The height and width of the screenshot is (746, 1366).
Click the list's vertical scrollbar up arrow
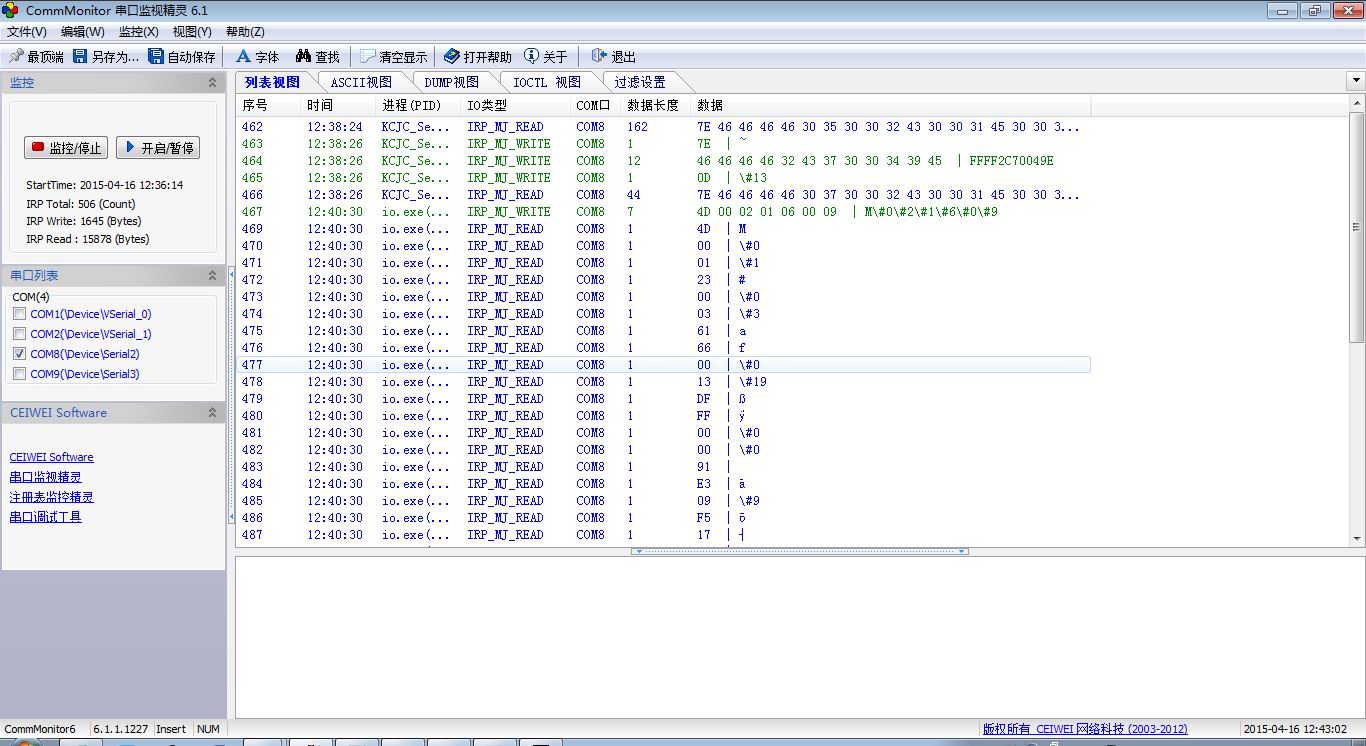click(x=1357, y=103)
